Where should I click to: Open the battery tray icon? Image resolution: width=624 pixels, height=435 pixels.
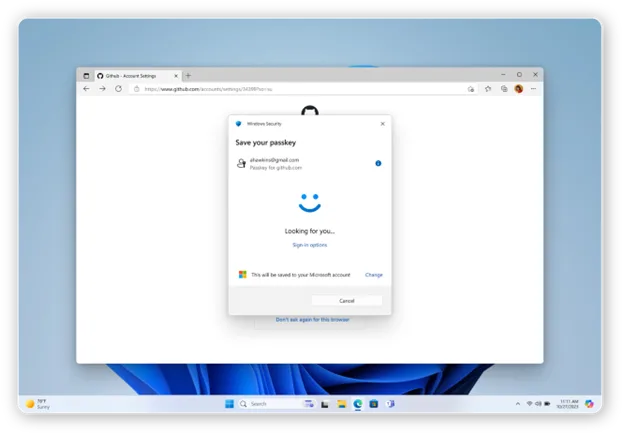coord(547,404)
